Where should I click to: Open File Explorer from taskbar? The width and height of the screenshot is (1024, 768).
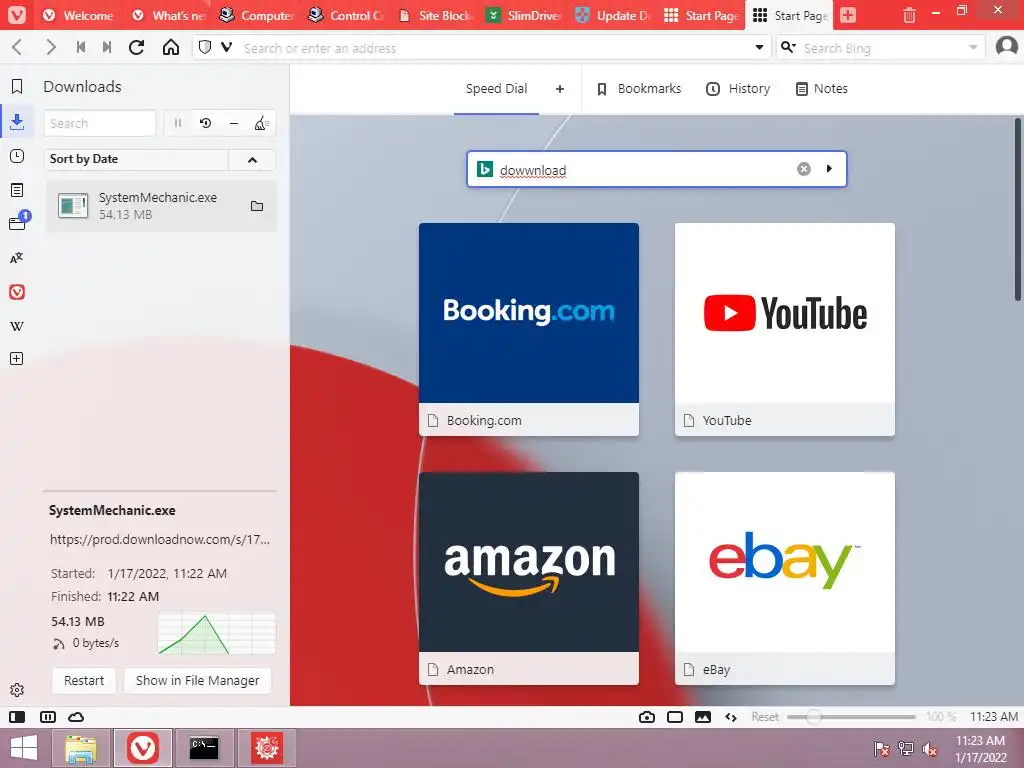81,748
